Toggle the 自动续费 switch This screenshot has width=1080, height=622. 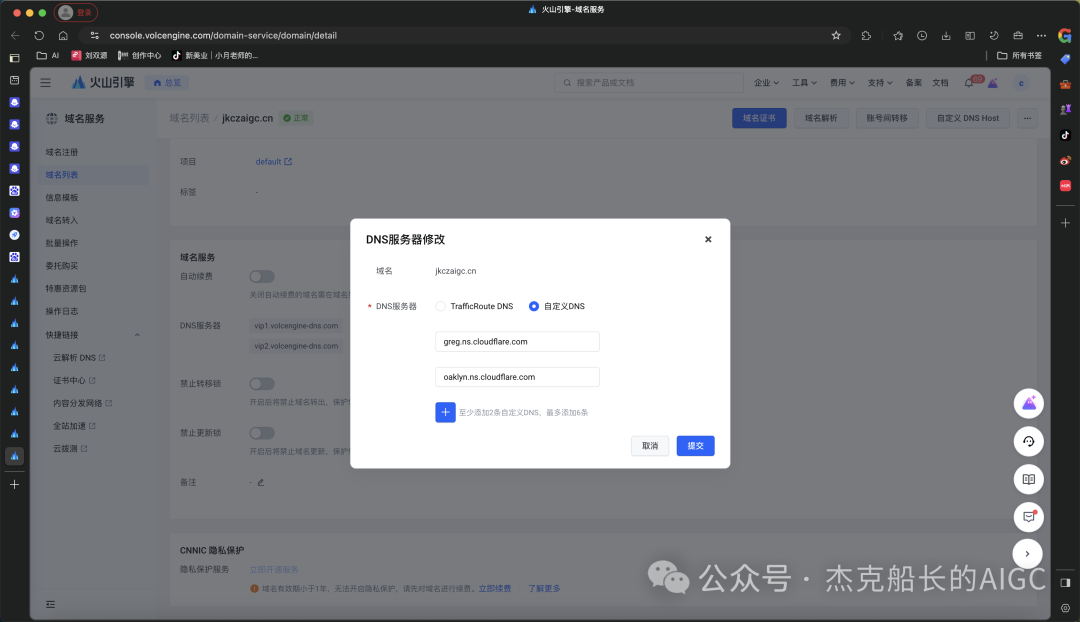point(262,276)
